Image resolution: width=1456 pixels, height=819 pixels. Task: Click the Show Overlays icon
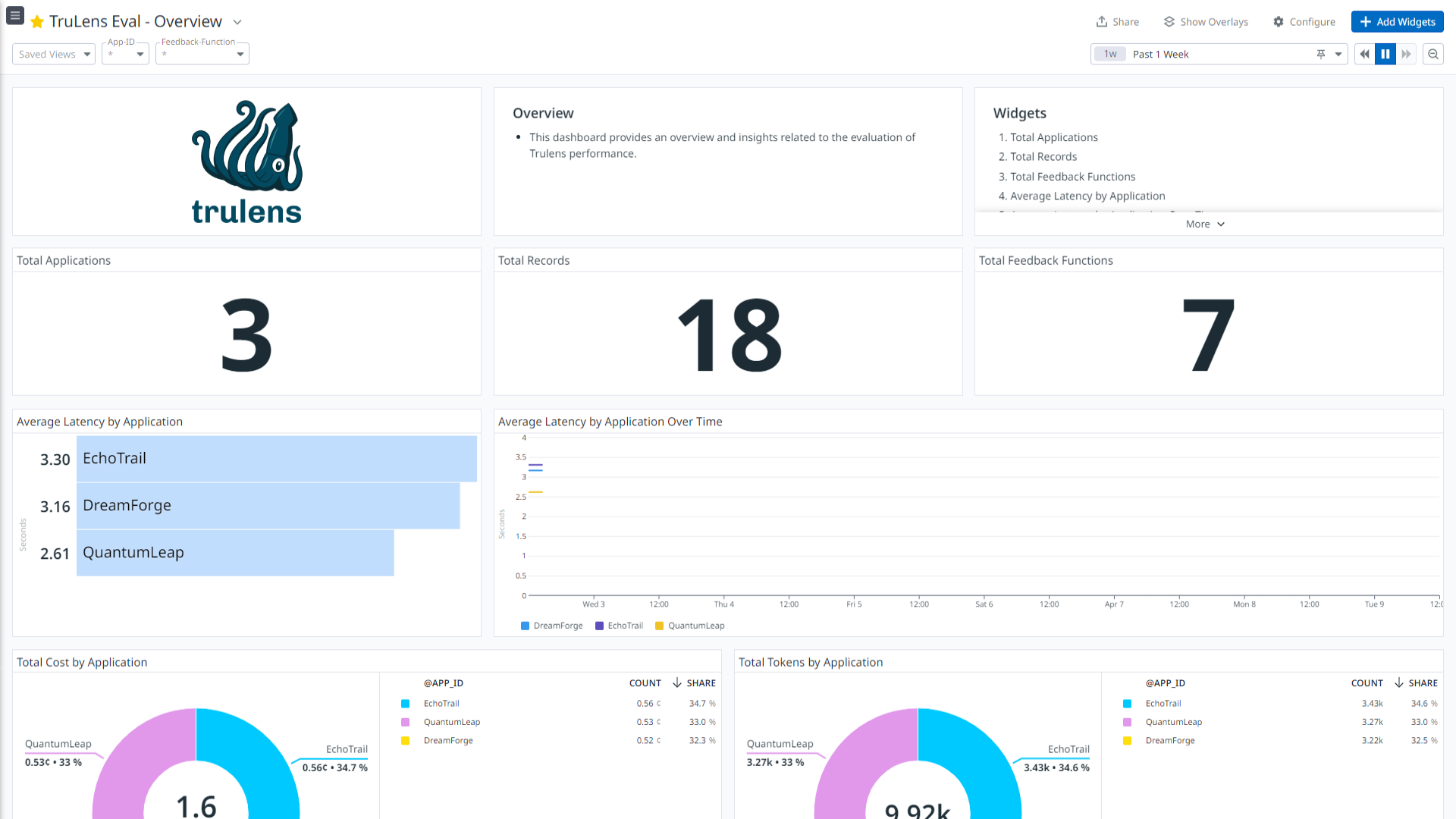1170,21
